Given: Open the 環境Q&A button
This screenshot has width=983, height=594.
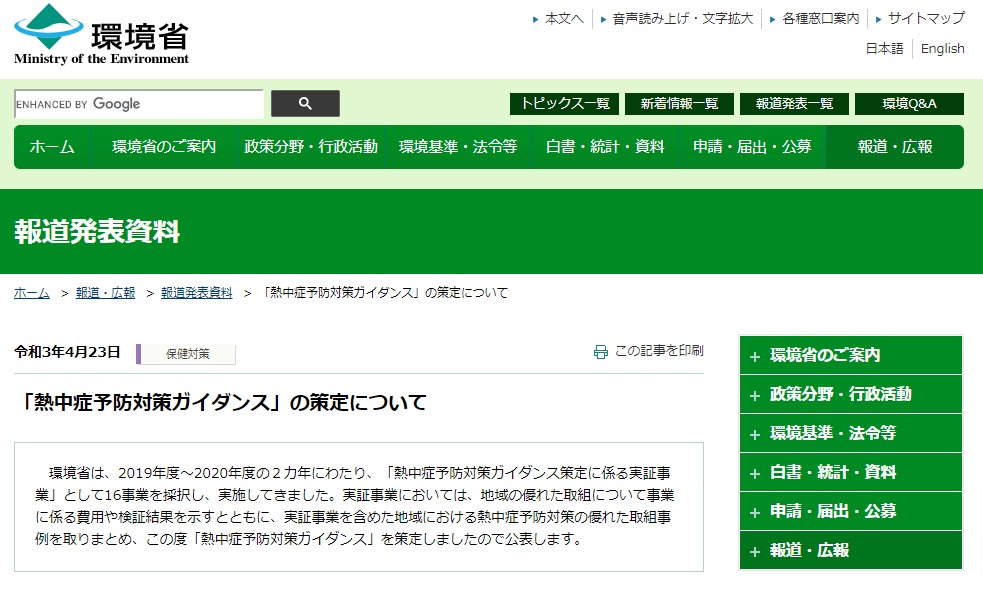Looking at the screenshot, I should pos(909,104).
